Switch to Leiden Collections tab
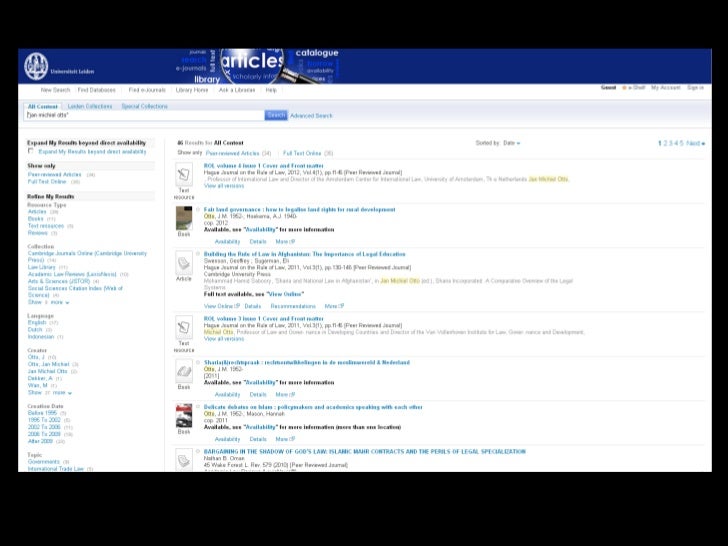The image size is (728, 546). (x=90, y=106)
